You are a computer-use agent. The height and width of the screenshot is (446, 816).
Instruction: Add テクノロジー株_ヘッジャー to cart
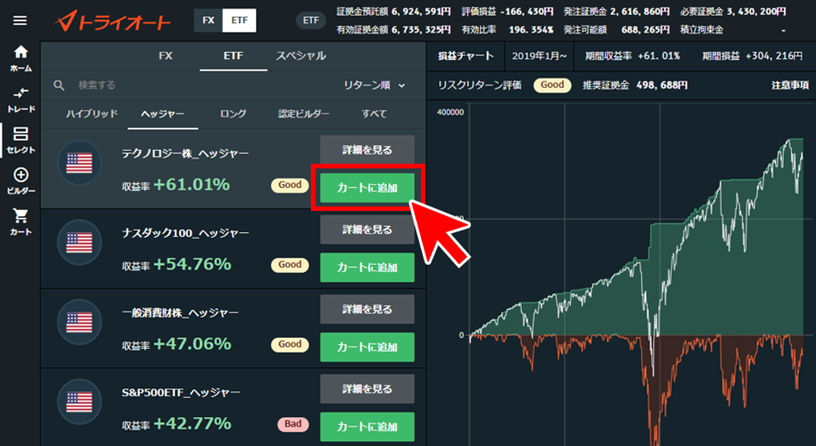[367, 188]
